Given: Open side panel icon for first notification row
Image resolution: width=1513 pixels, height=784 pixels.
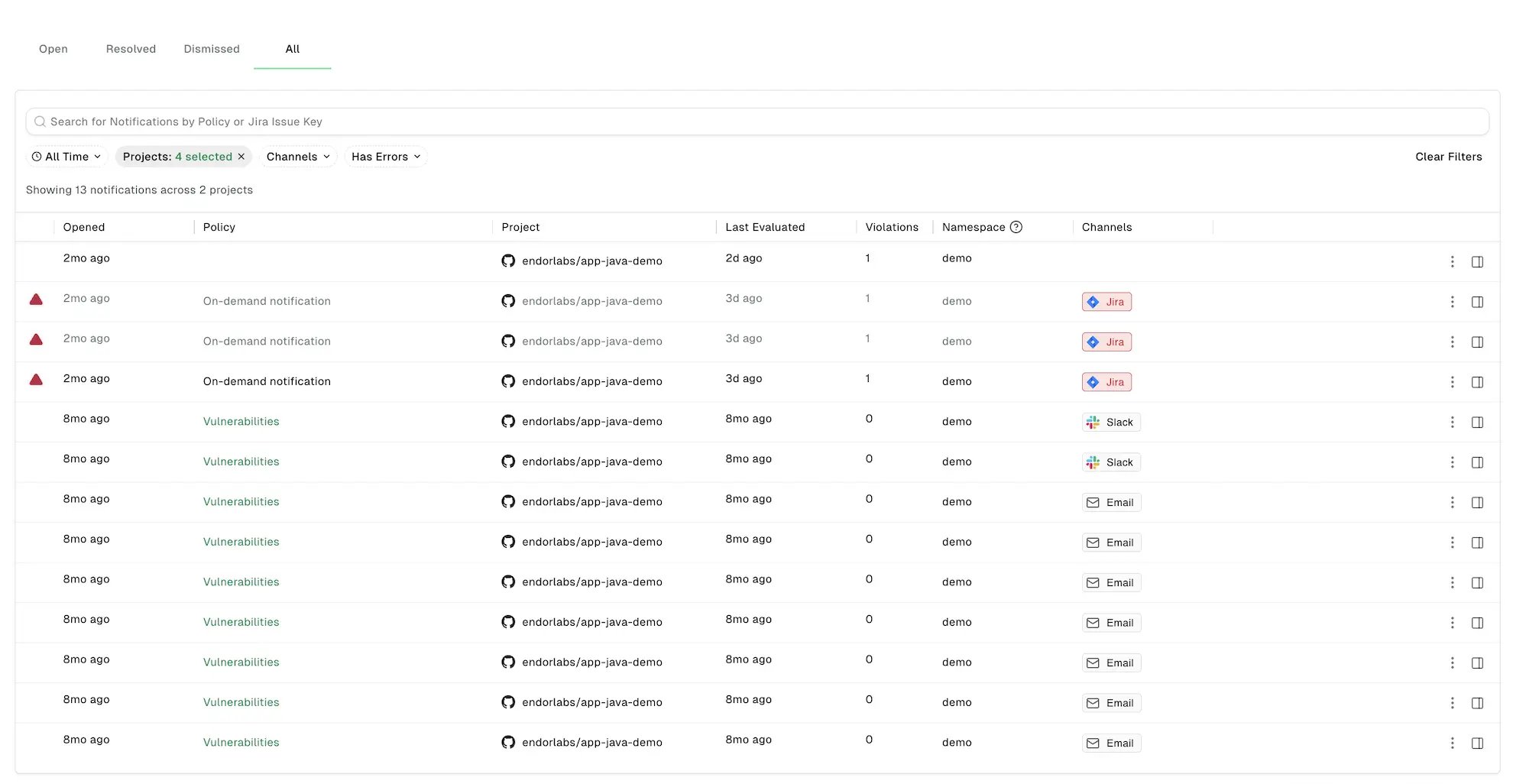Looking at the screenshot, I should tap(1477, 261).
